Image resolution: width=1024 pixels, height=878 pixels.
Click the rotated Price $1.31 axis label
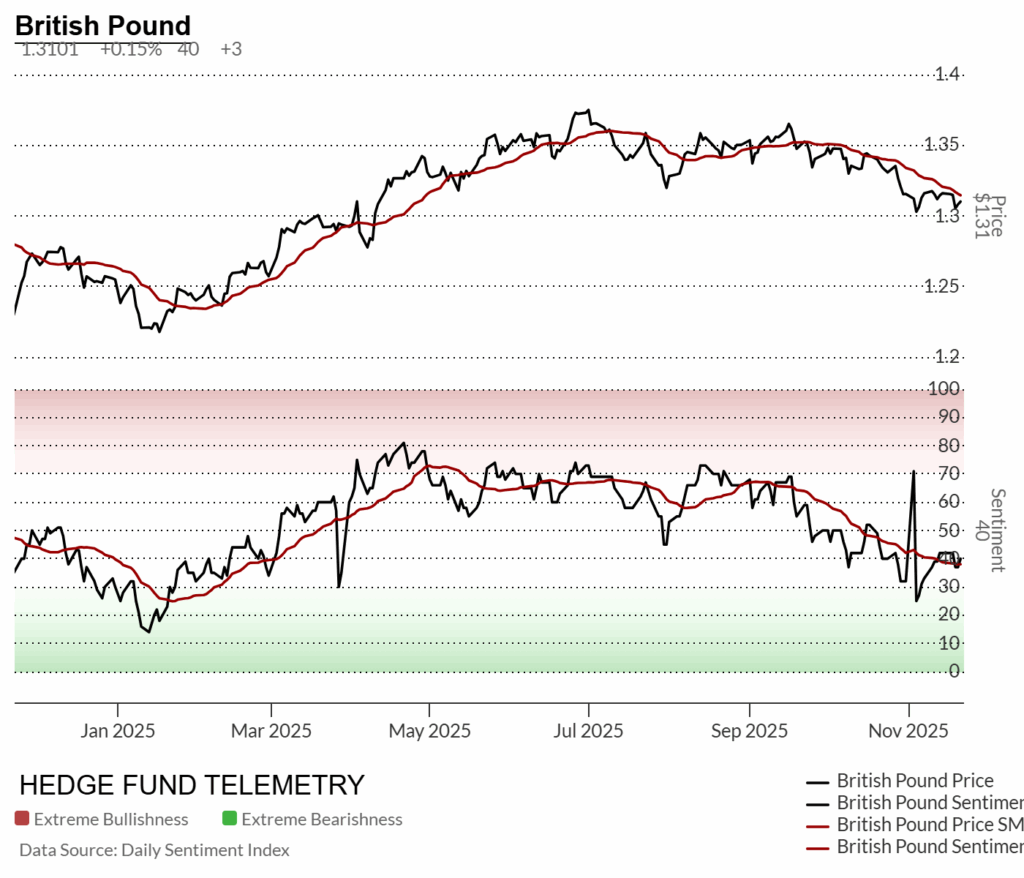pos(990,215)
